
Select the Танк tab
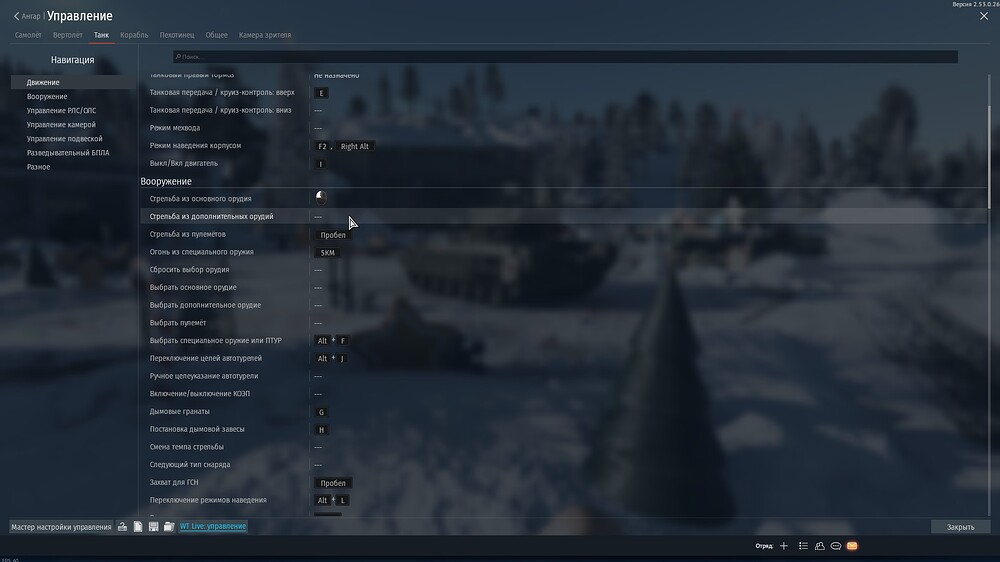(x=101, y=35)
